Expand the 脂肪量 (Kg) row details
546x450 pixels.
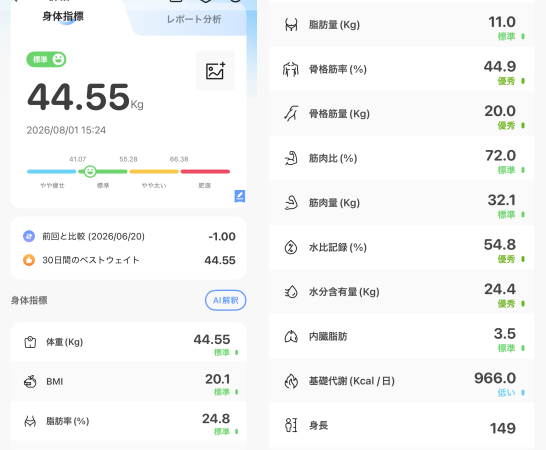(401, 25)
